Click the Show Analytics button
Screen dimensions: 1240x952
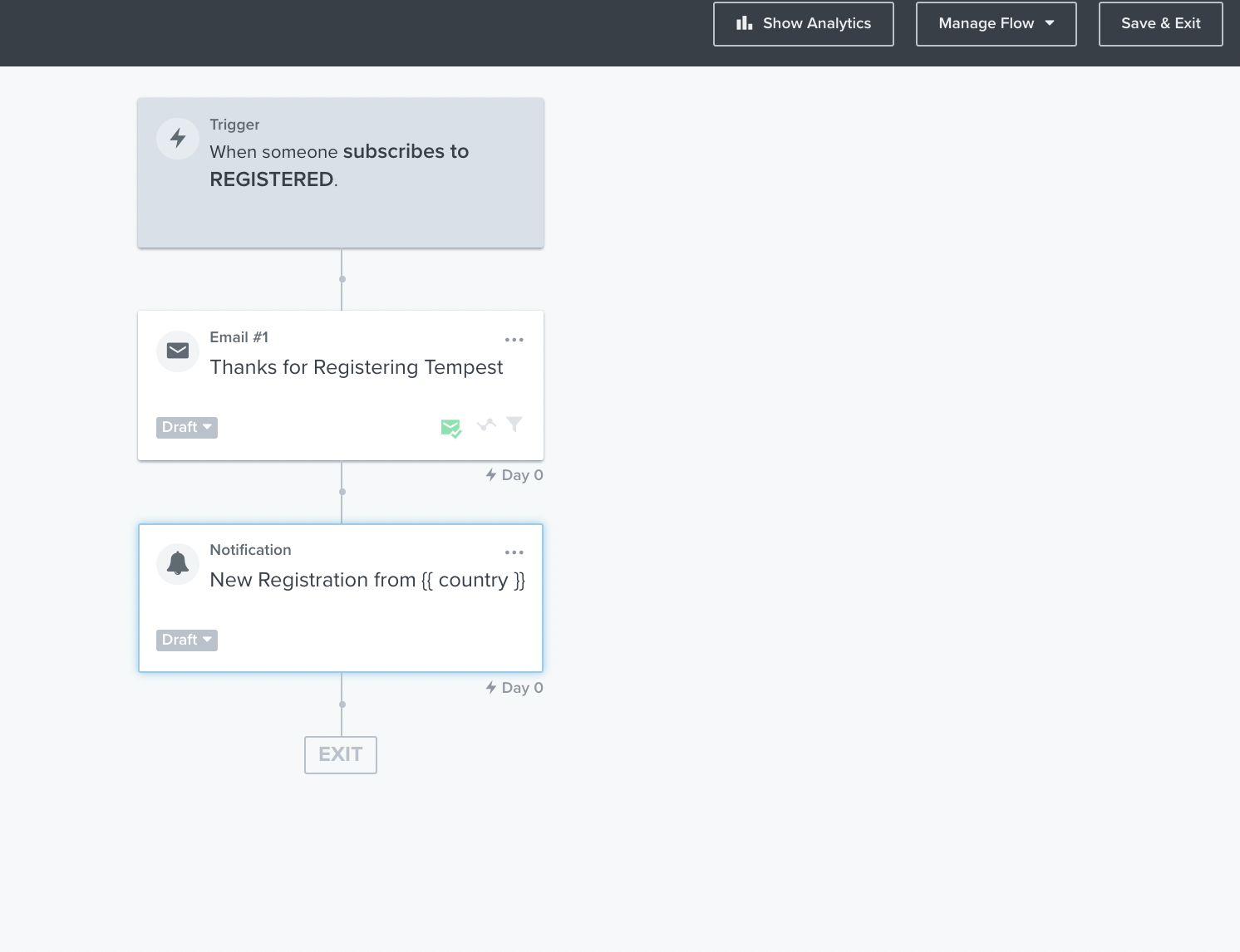coord(803,23)
